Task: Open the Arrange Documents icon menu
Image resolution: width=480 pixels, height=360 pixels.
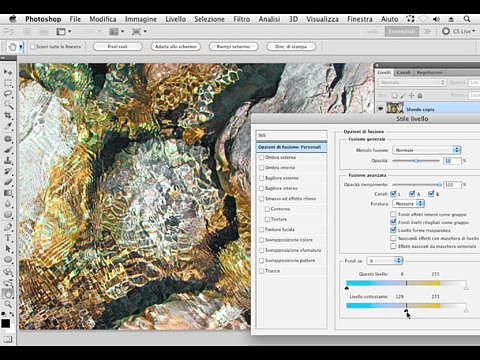Action: coord(116,32)
